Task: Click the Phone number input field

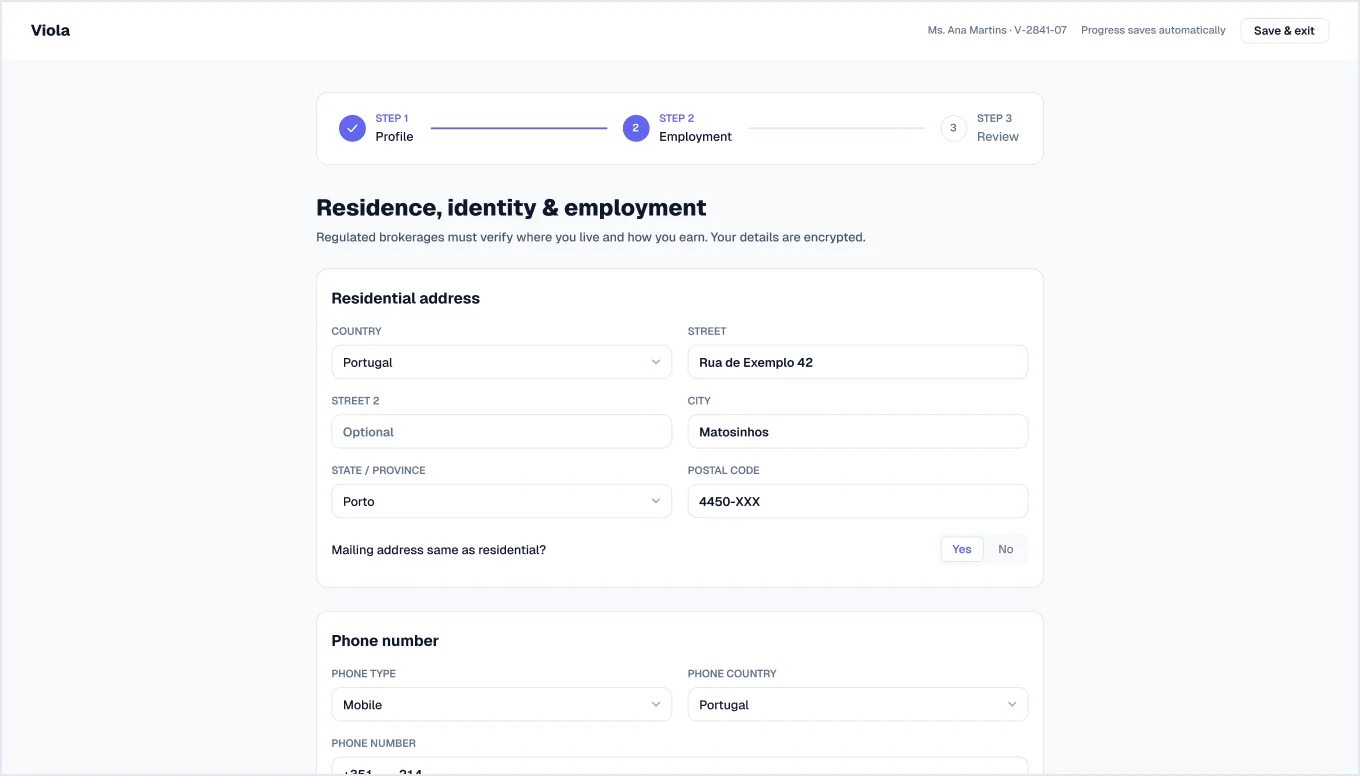Action: [680, 766]
